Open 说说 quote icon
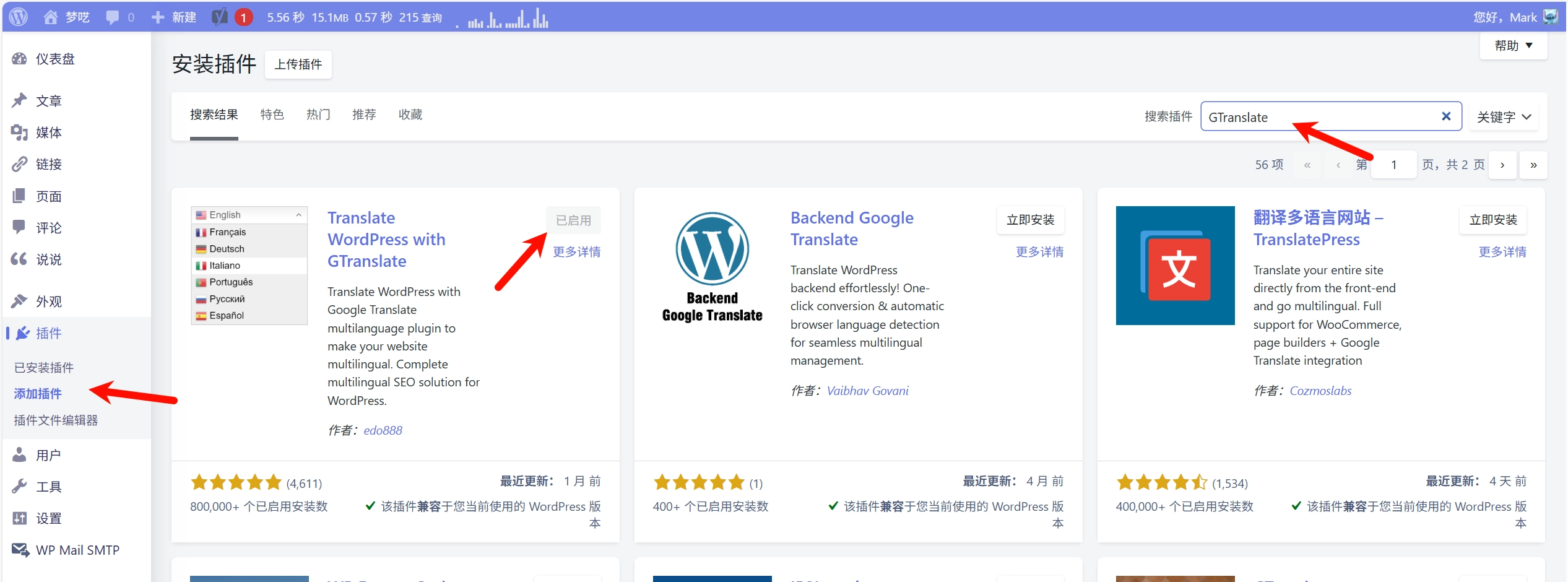The width and height of the screenshot is (1568, 582). pyautogui.click(x=19, y=259)
